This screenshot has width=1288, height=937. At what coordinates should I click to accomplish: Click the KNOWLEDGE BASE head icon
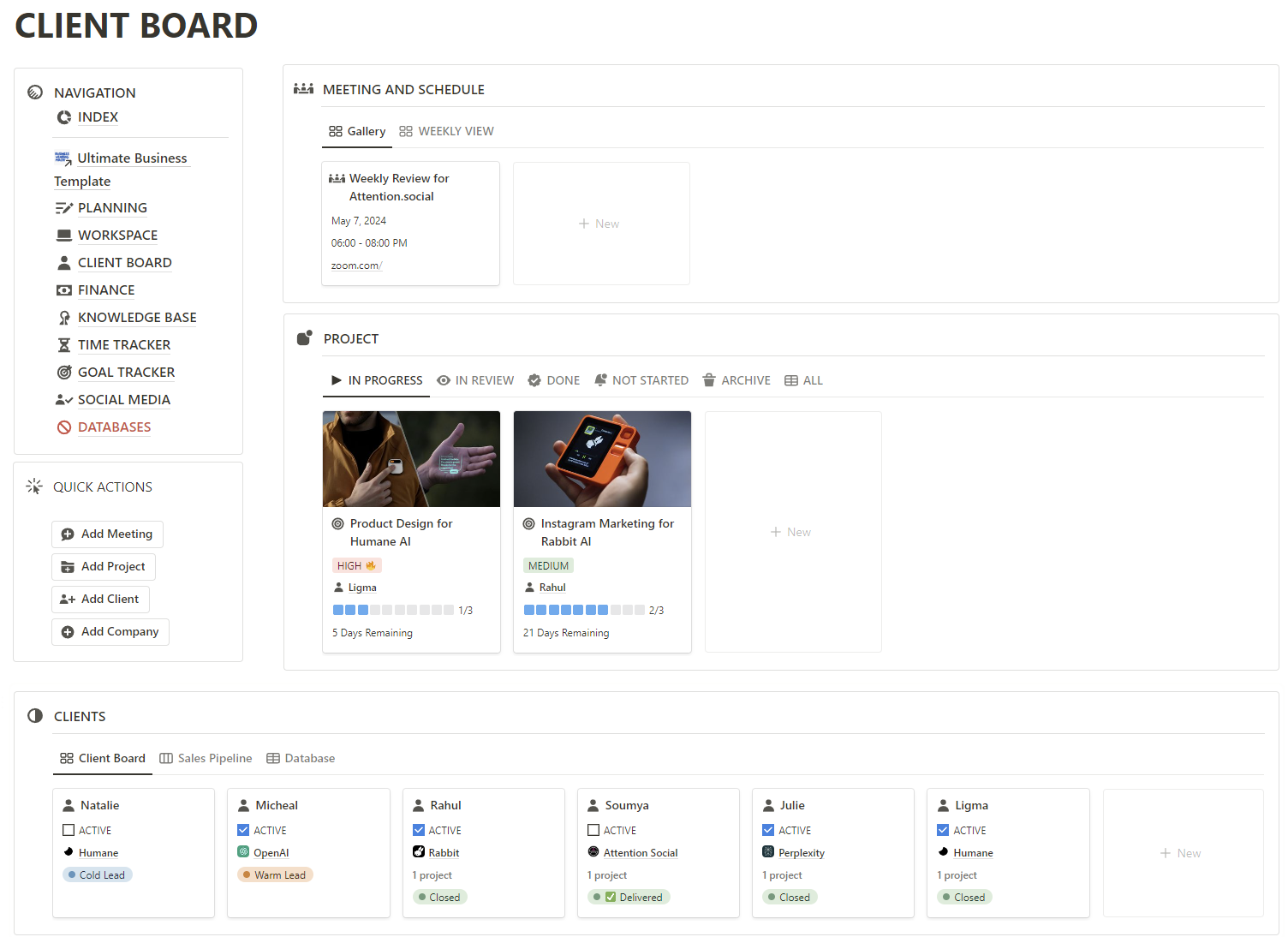64,318
